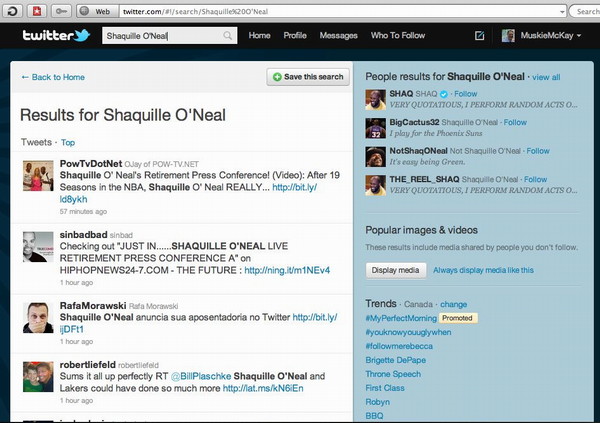Open the lat.ms/kN6iEn link
600x423 pixels.
click(263, 389)
